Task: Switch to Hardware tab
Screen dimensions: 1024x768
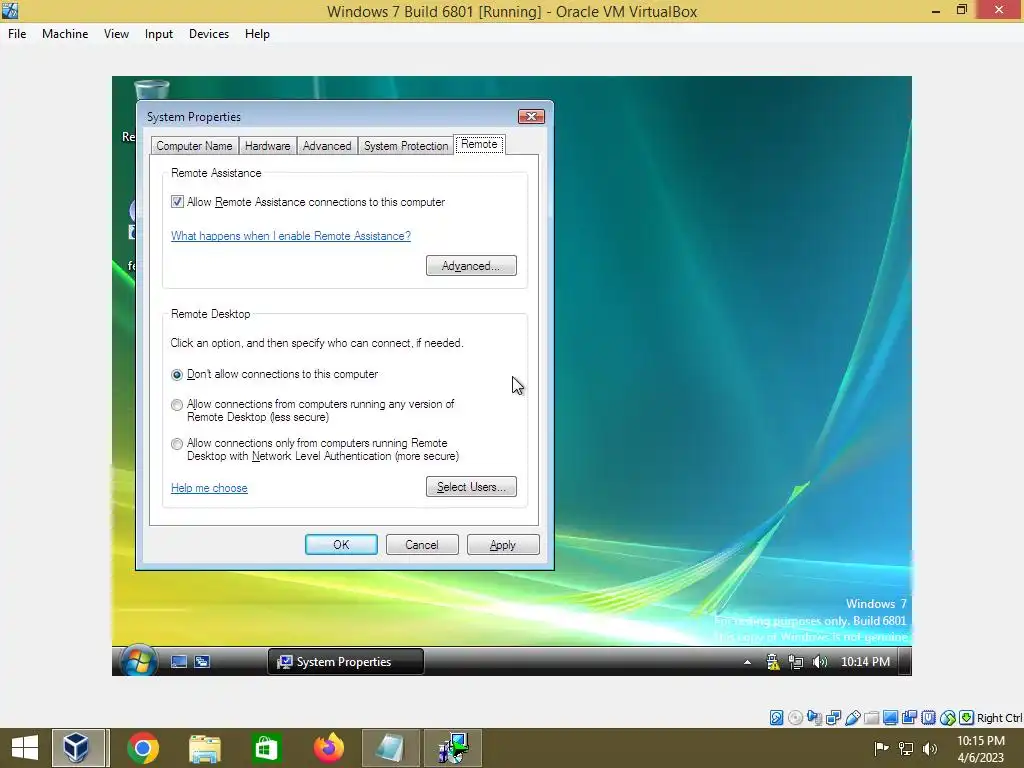Action: (267, 146)
